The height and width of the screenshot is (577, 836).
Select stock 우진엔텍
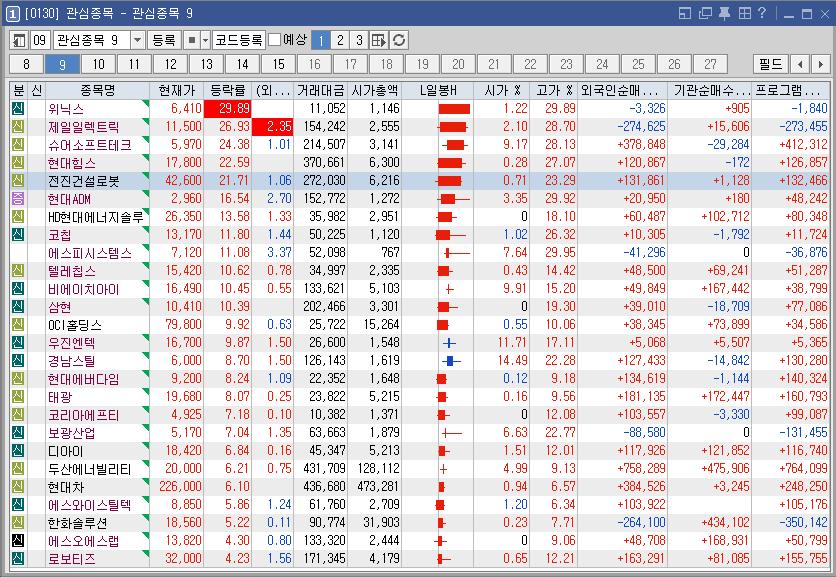71,343
